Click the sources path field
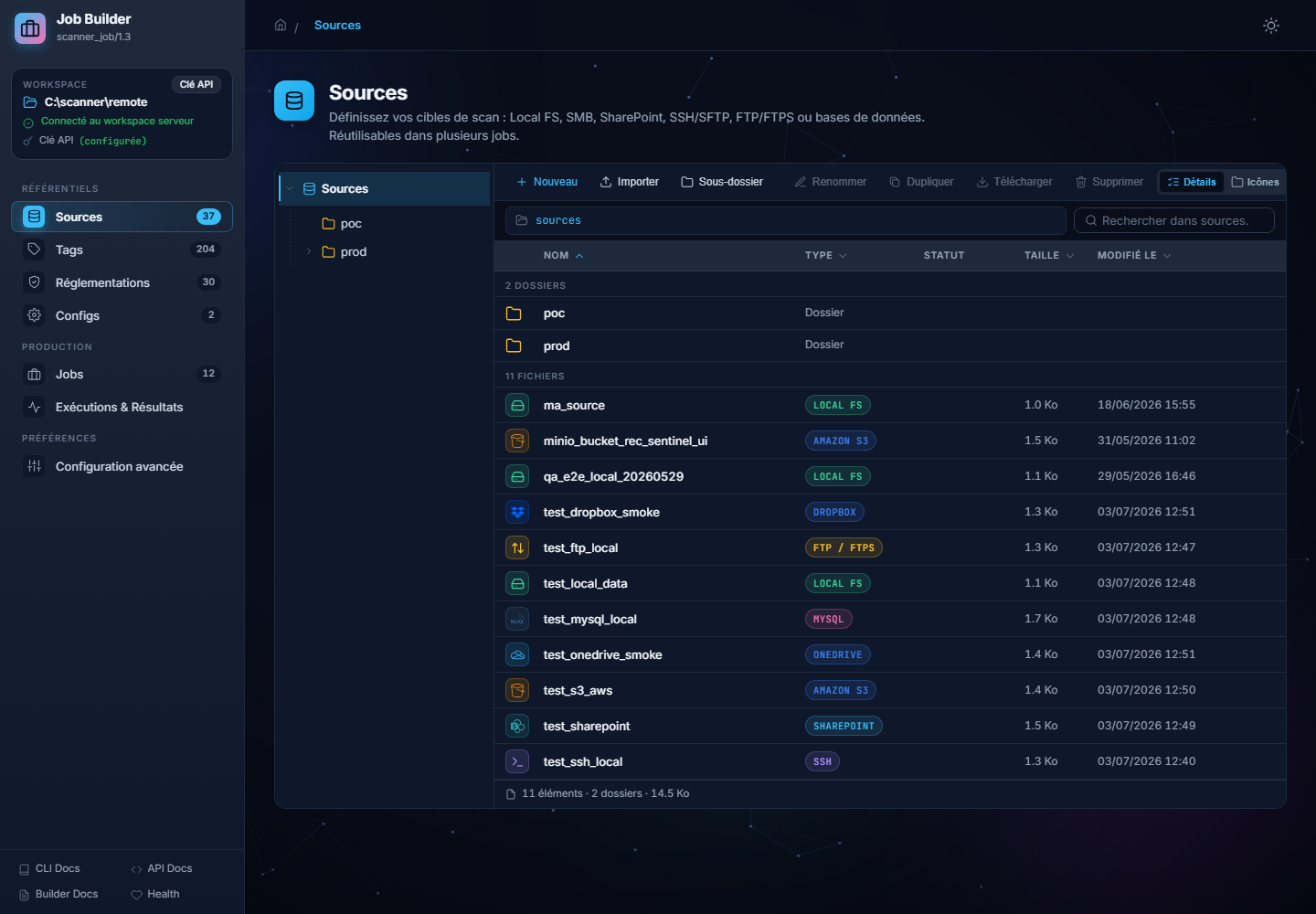 tap(786, 220)
